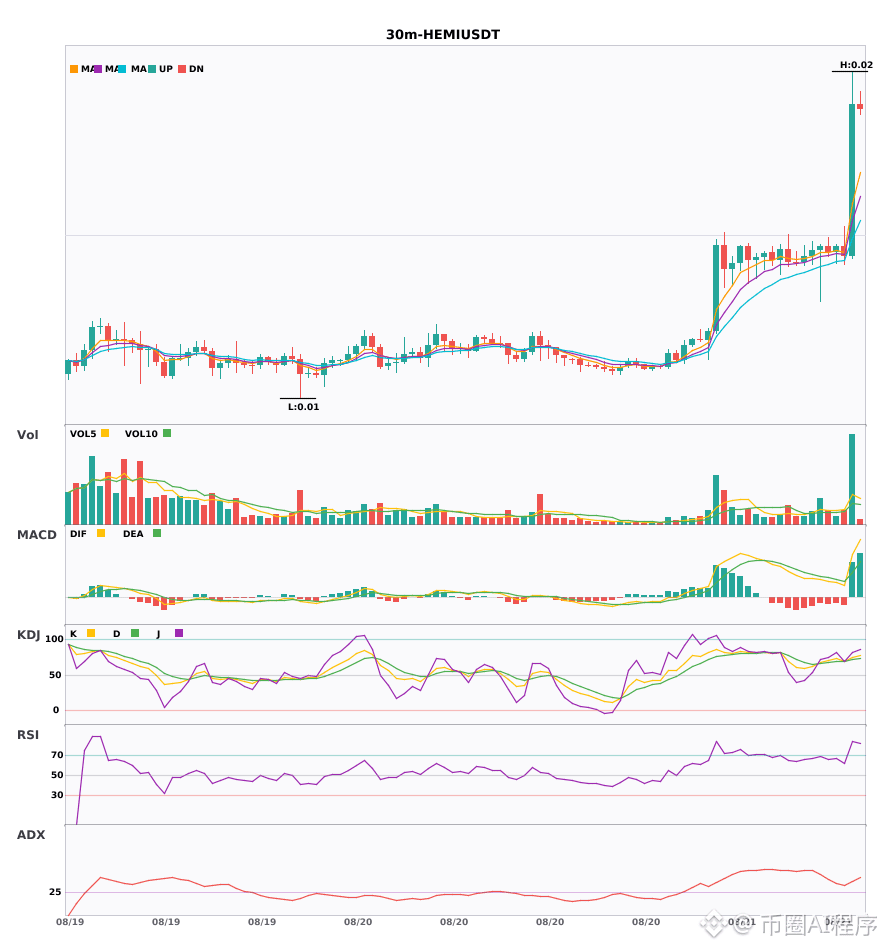Click the yellow DIF swatch
Image resolution: width=885 pixels, height=950 pixels.
tap(101, 533)
